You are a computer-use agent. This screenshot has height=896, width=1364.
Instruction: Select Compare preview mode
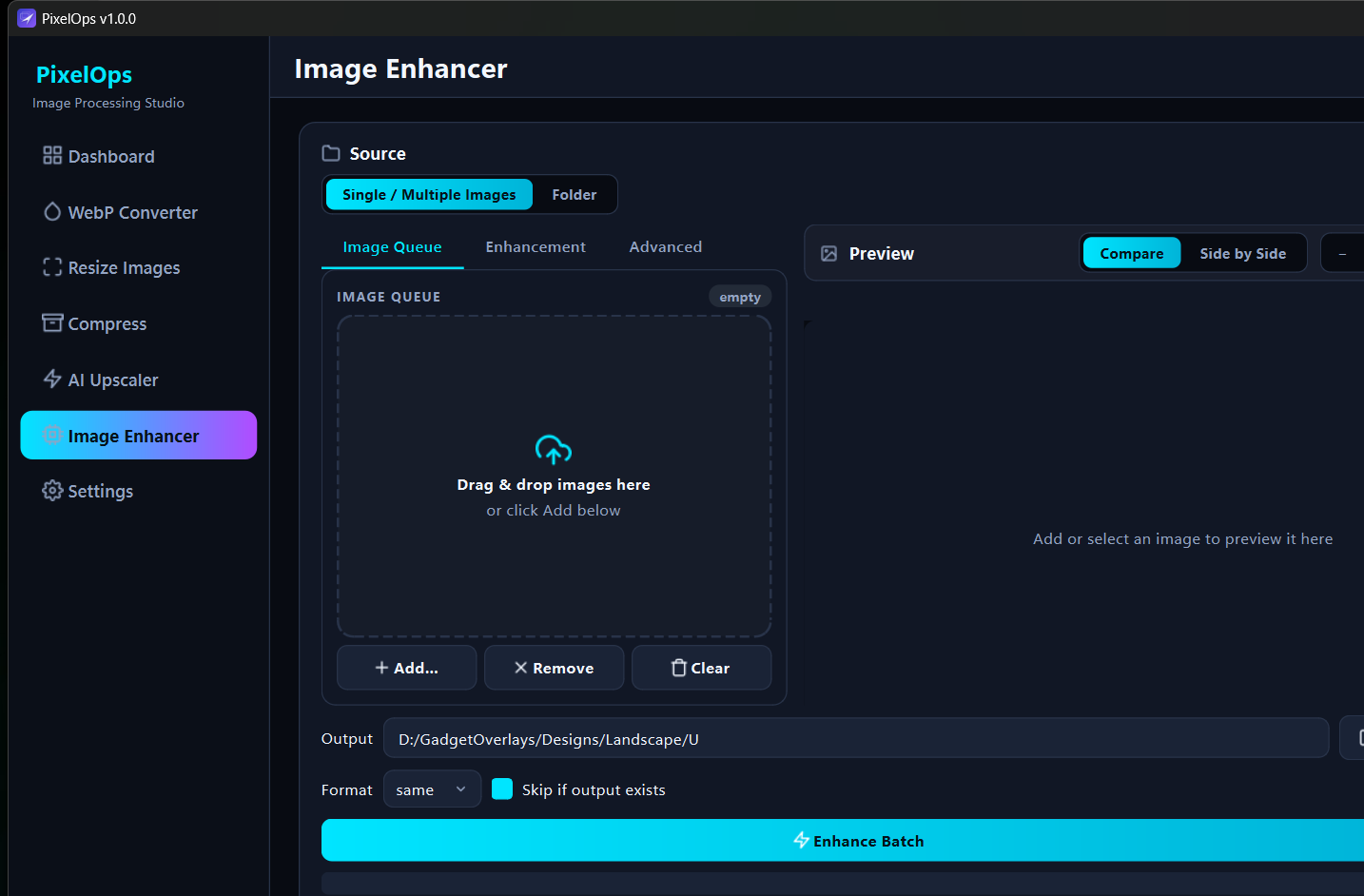[1132, 253]
